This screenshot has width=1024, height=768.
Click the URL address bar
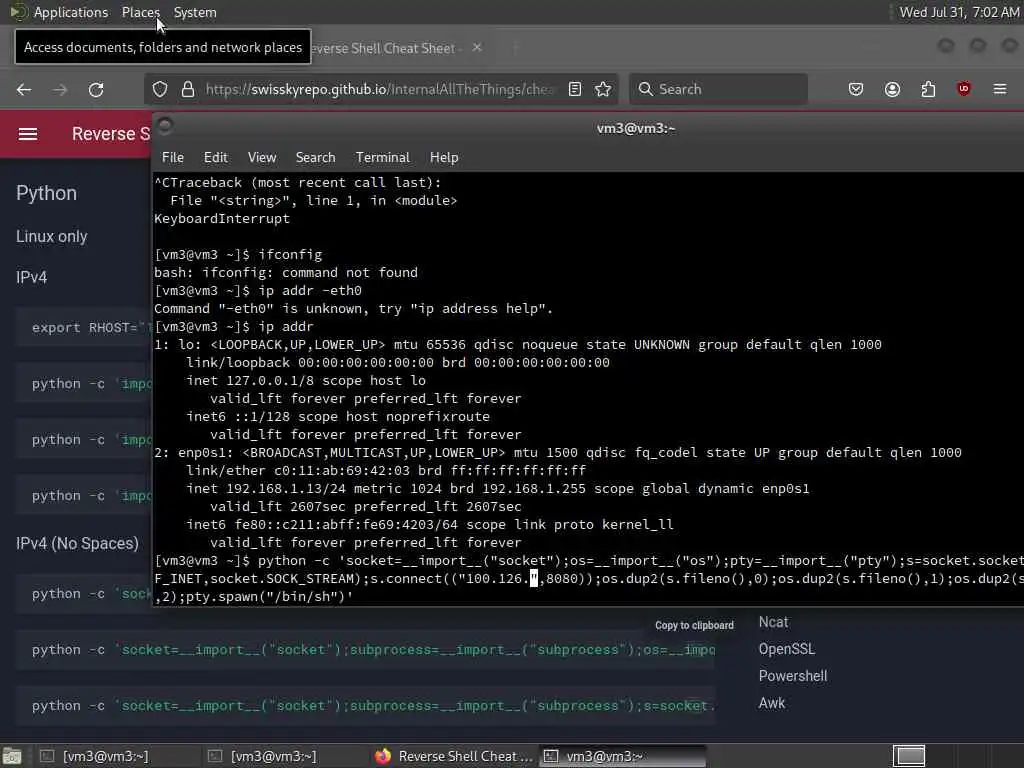pos(379,89)
